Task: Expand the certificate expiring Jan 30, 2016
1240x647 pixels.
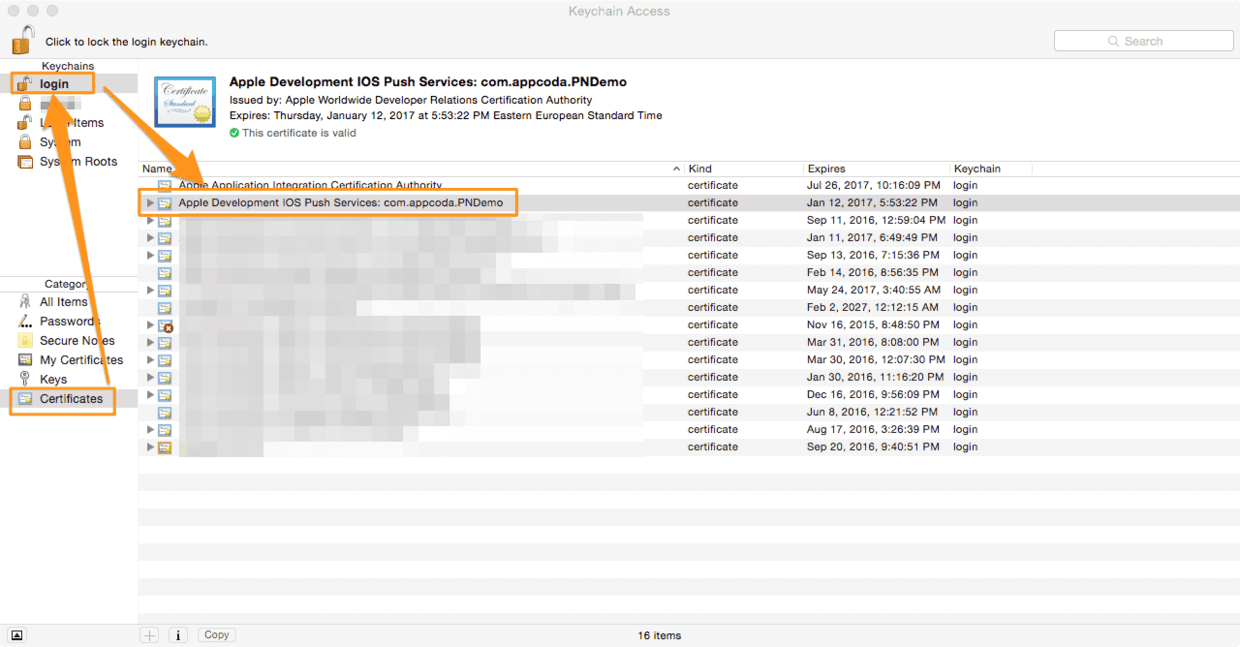Action: (x=150, y=377)
